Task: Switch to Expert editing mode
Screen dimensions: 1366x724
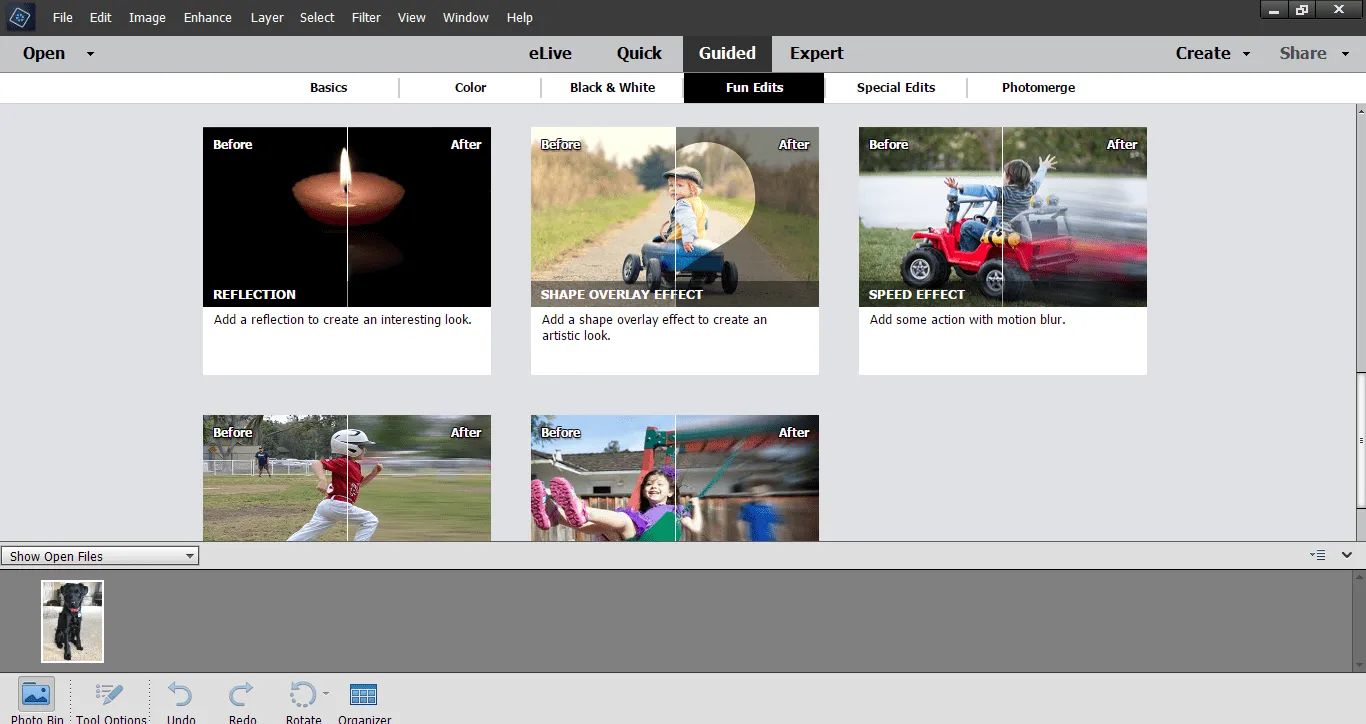Action: [x=816, y=54]
